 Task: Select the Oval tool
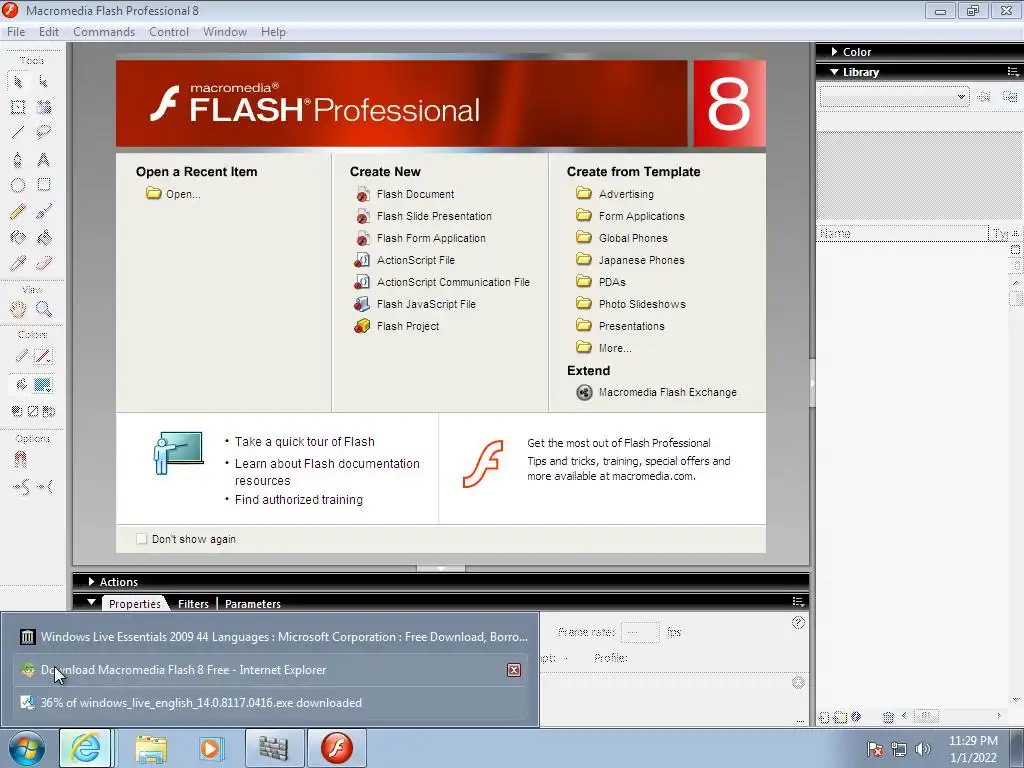click(18, 185)
